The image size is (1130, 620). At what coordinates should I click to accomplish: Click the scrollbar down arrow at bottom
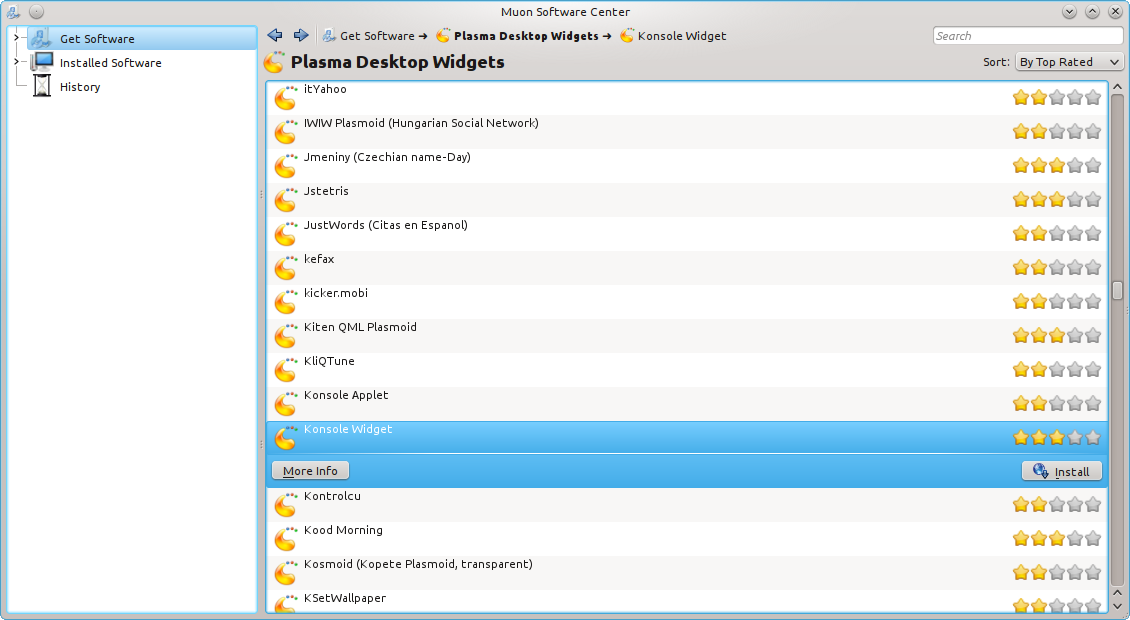(x=1117, y=606)
